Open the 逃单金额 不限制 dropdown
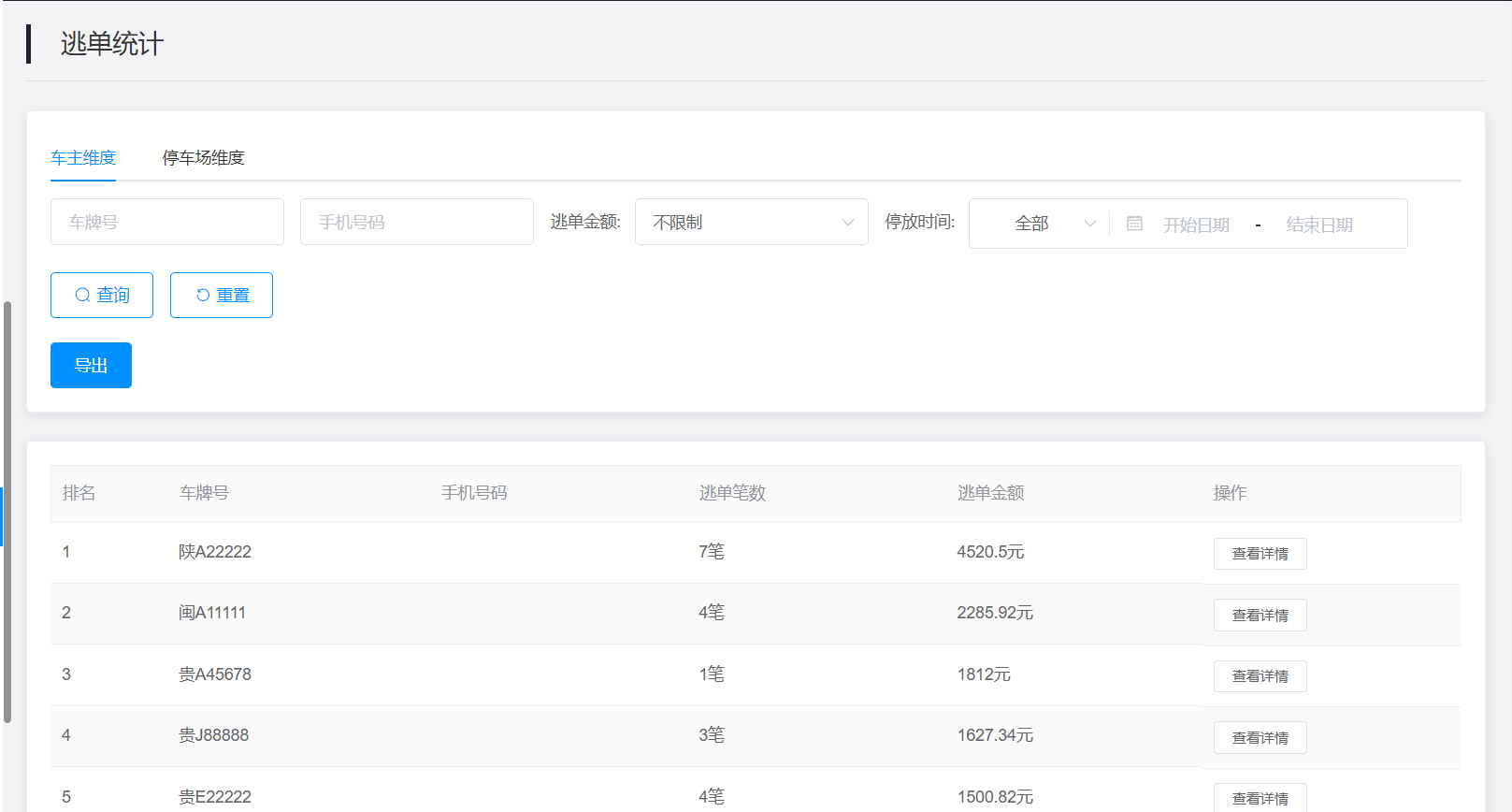This screenshot has height=812, width=1512. click(751, 223)
